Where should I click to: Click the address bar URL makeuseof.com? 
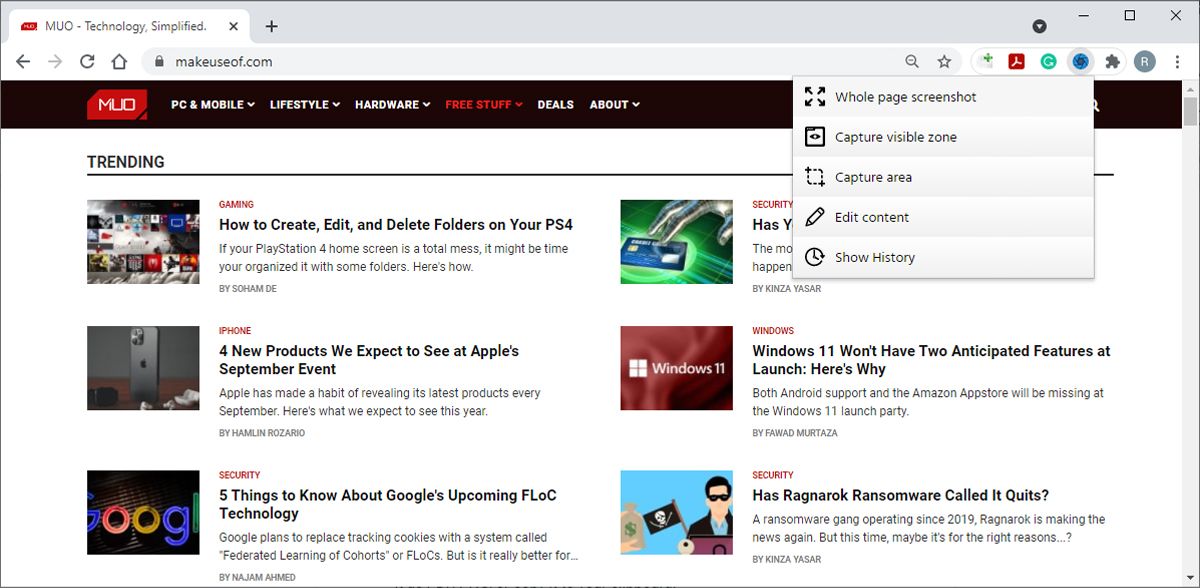pos(224,62)
